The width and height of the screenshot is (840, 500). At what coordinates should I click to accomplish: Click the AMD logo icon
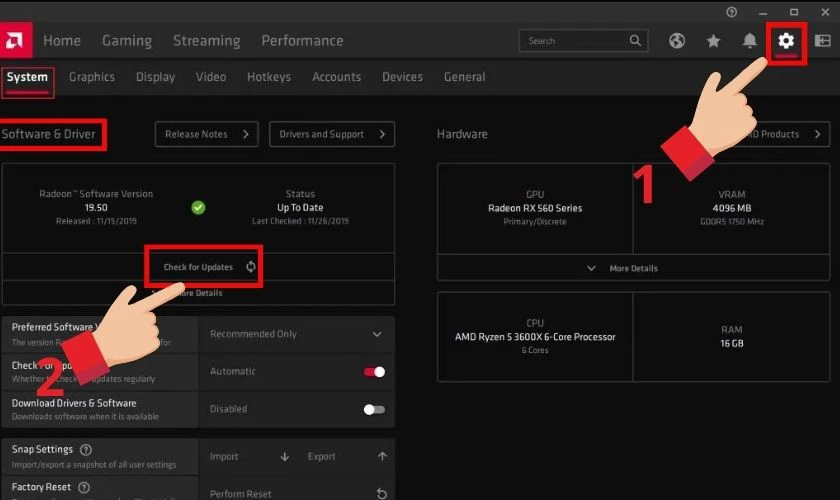(14, 40)
